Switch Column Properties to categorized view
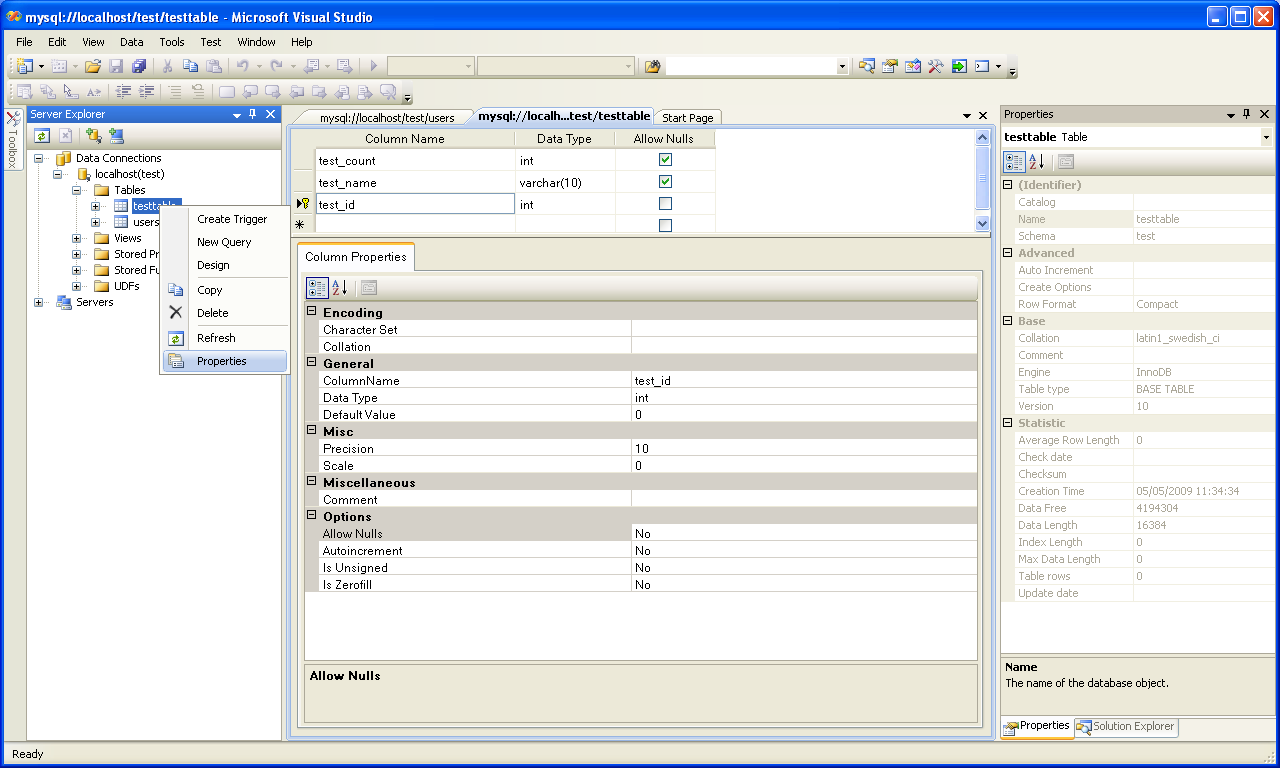The height and width of the screenshot is (768, 1280). (316, 288)
